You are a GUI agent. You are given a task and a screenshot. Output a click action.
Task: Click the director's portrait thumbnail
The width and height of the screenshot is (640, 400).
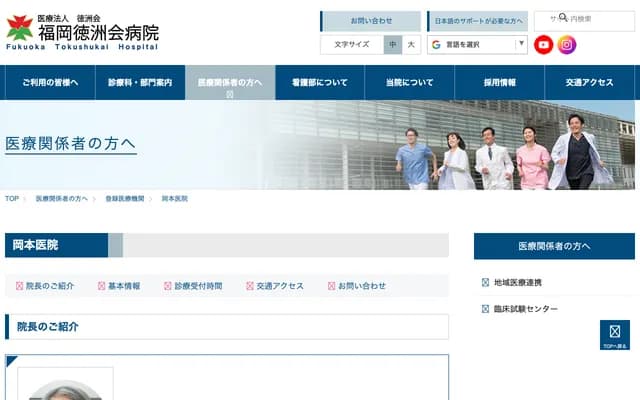pos(65,384)
